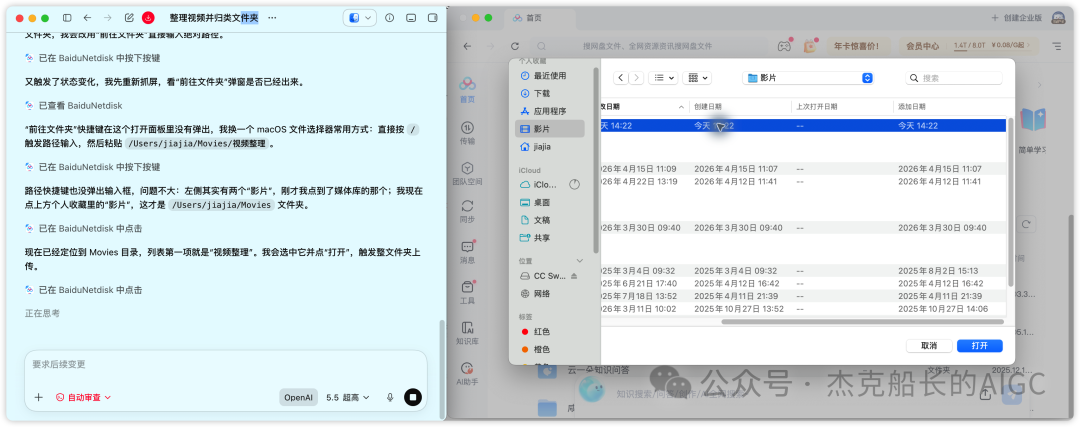Open the list view options dropdown
The image size is (1080, 427).
[x=664, y=79]
